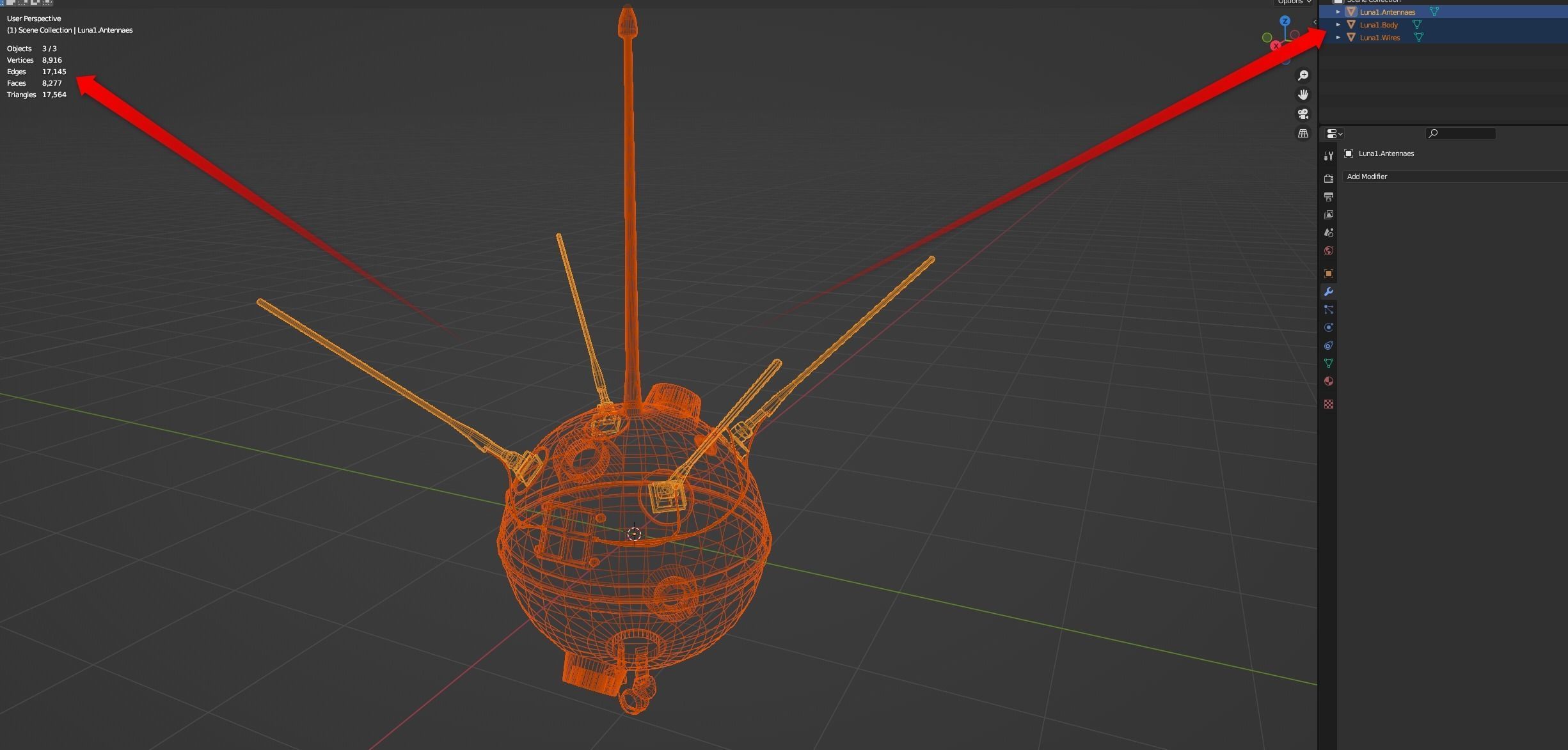Click the green Y axis circle on gizmo
This screenshot has height=750, width=1568.
pyautogui.click(x=1267, y=38)
